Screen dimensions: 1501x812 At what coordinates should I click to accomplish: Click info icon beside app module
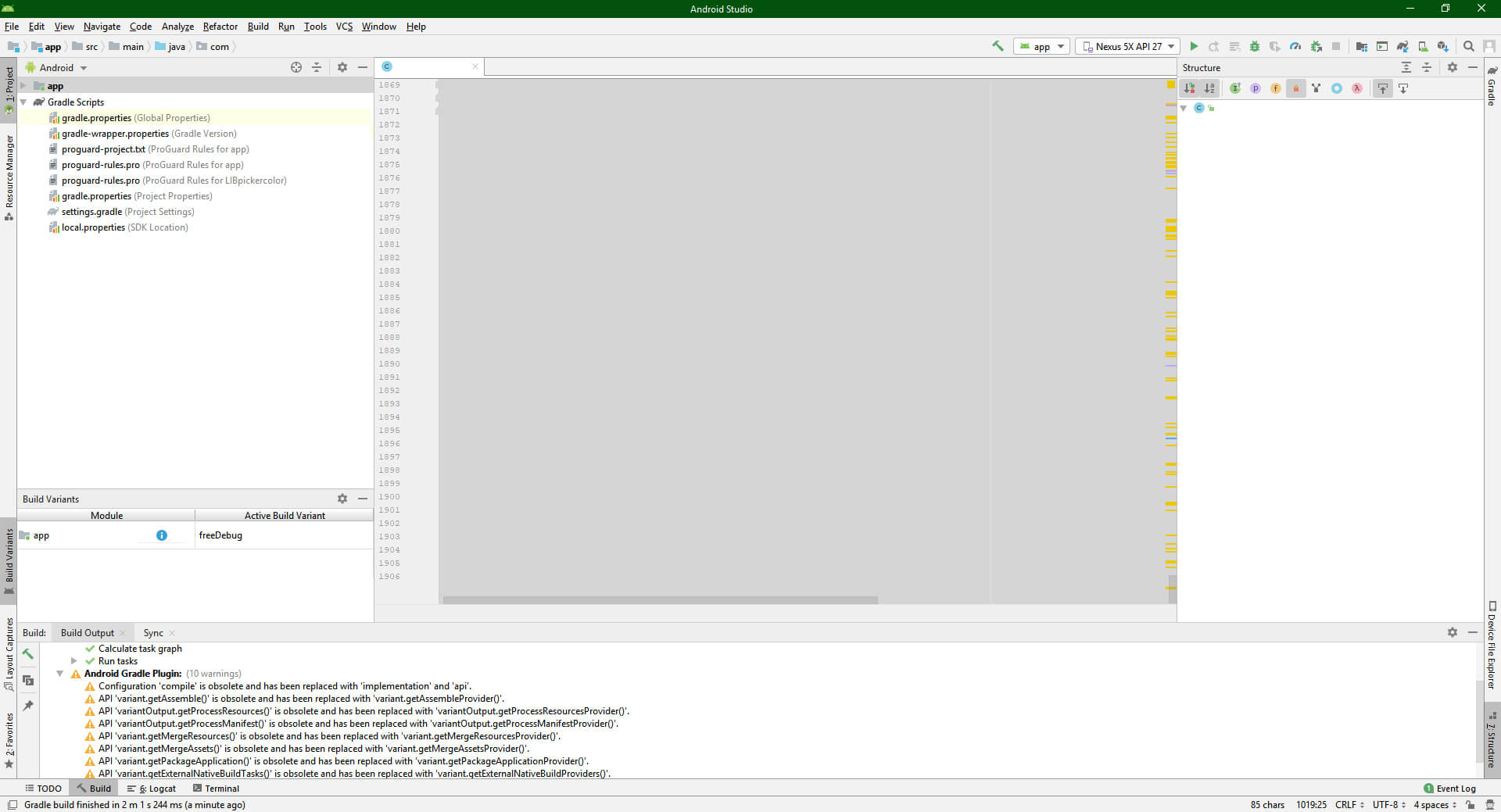click(162, 535)
